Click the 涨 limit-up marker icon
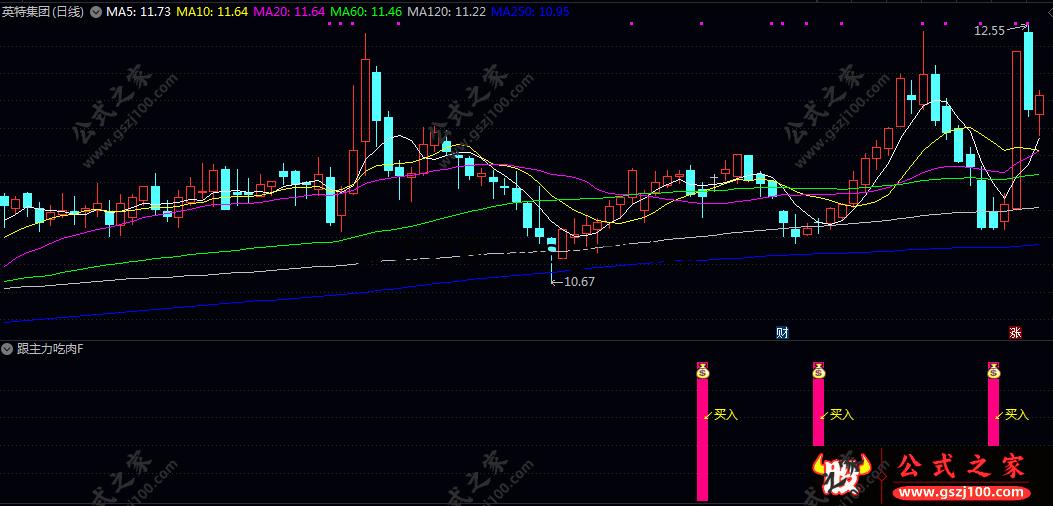 [1015, 333]
